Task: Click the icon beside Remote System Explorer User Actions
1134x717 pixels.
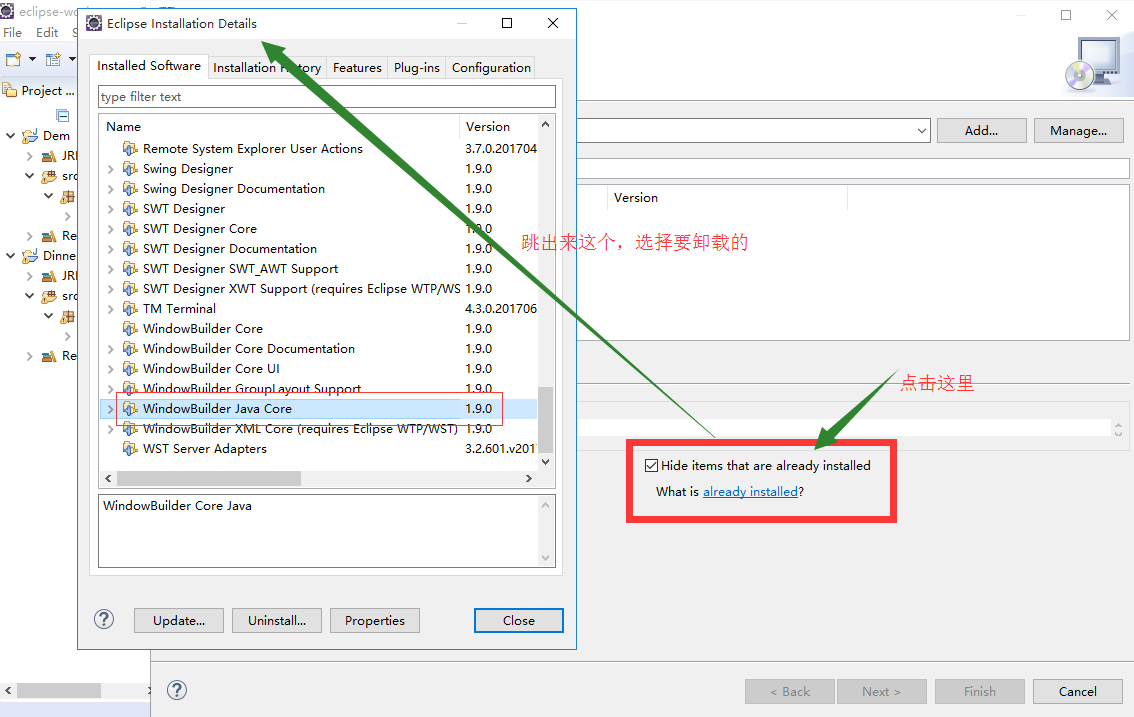Action: pos(130,148)
